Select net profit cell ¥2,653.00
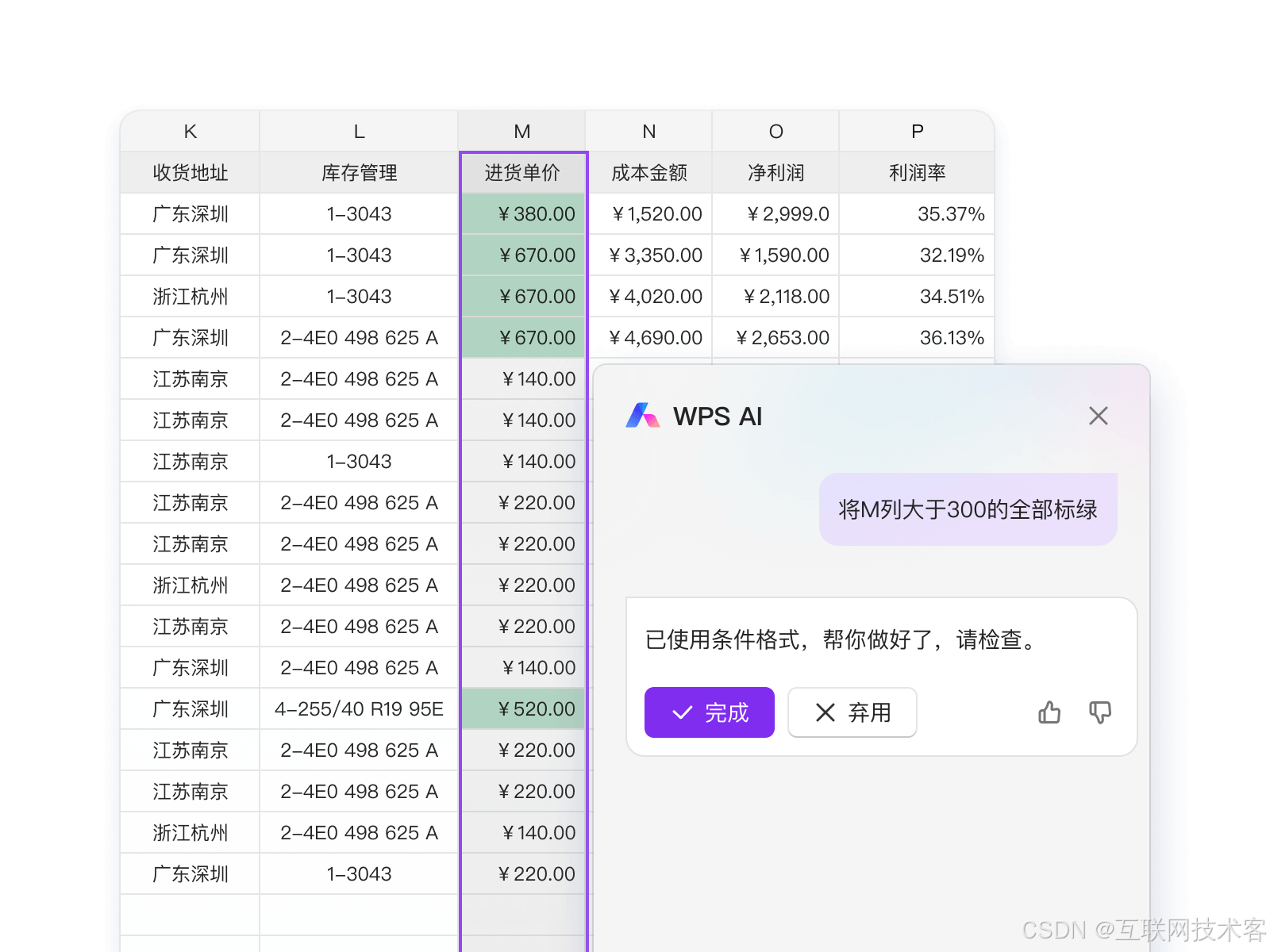The height and width of the screenshot is (952, 1270). coord(776,338)
